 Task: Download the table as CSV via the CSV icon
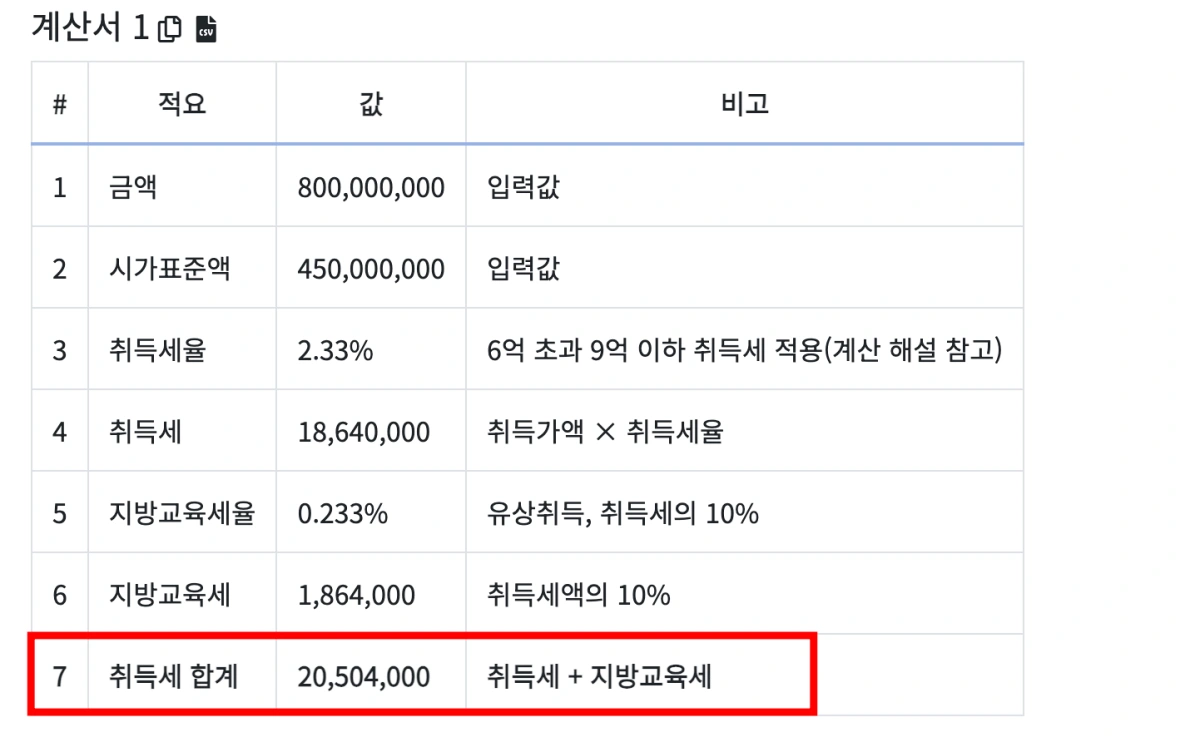pos(204,27)
